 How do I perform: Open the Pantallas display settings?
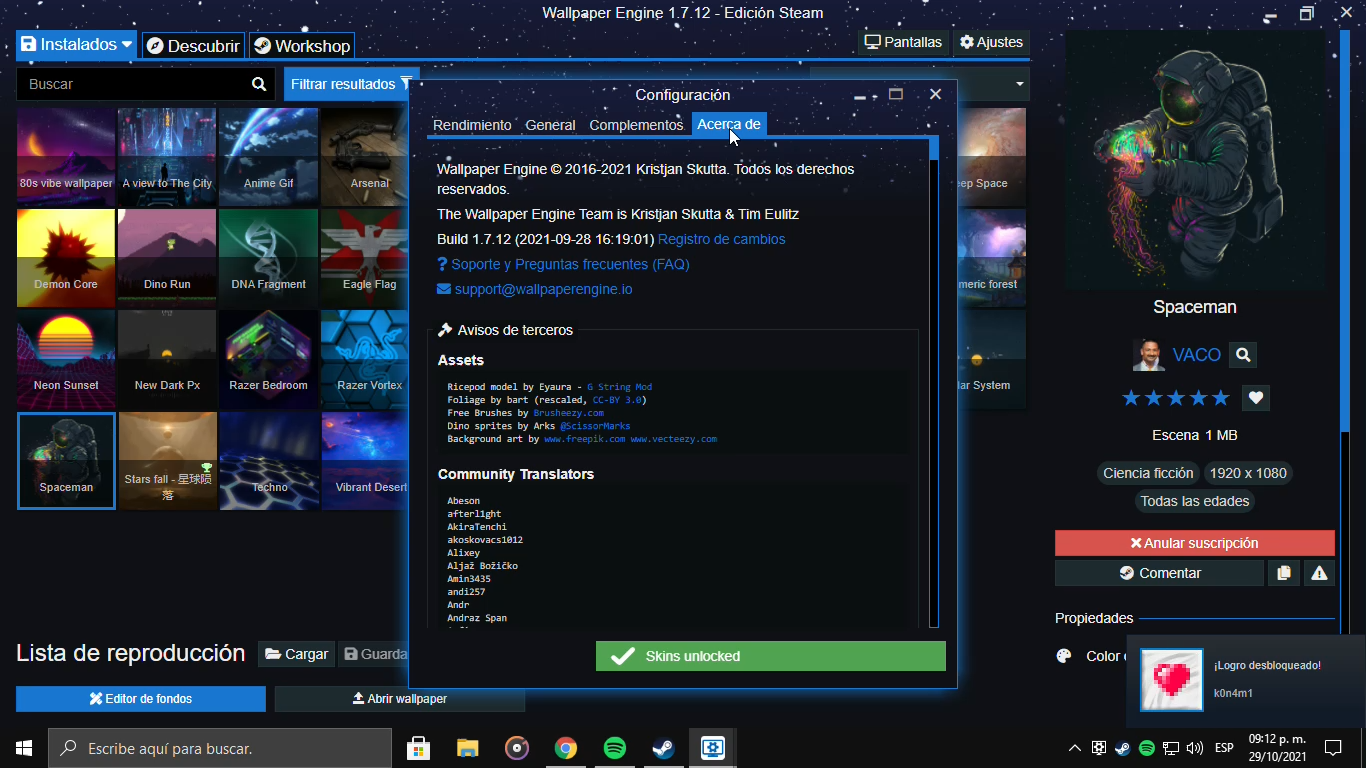(904, 42)
